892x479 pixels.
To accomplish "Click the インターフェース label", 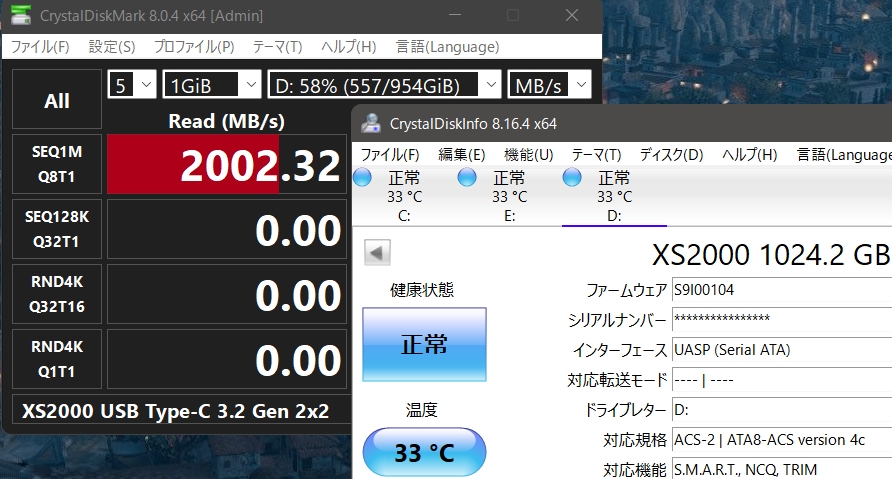I will 620,350.
